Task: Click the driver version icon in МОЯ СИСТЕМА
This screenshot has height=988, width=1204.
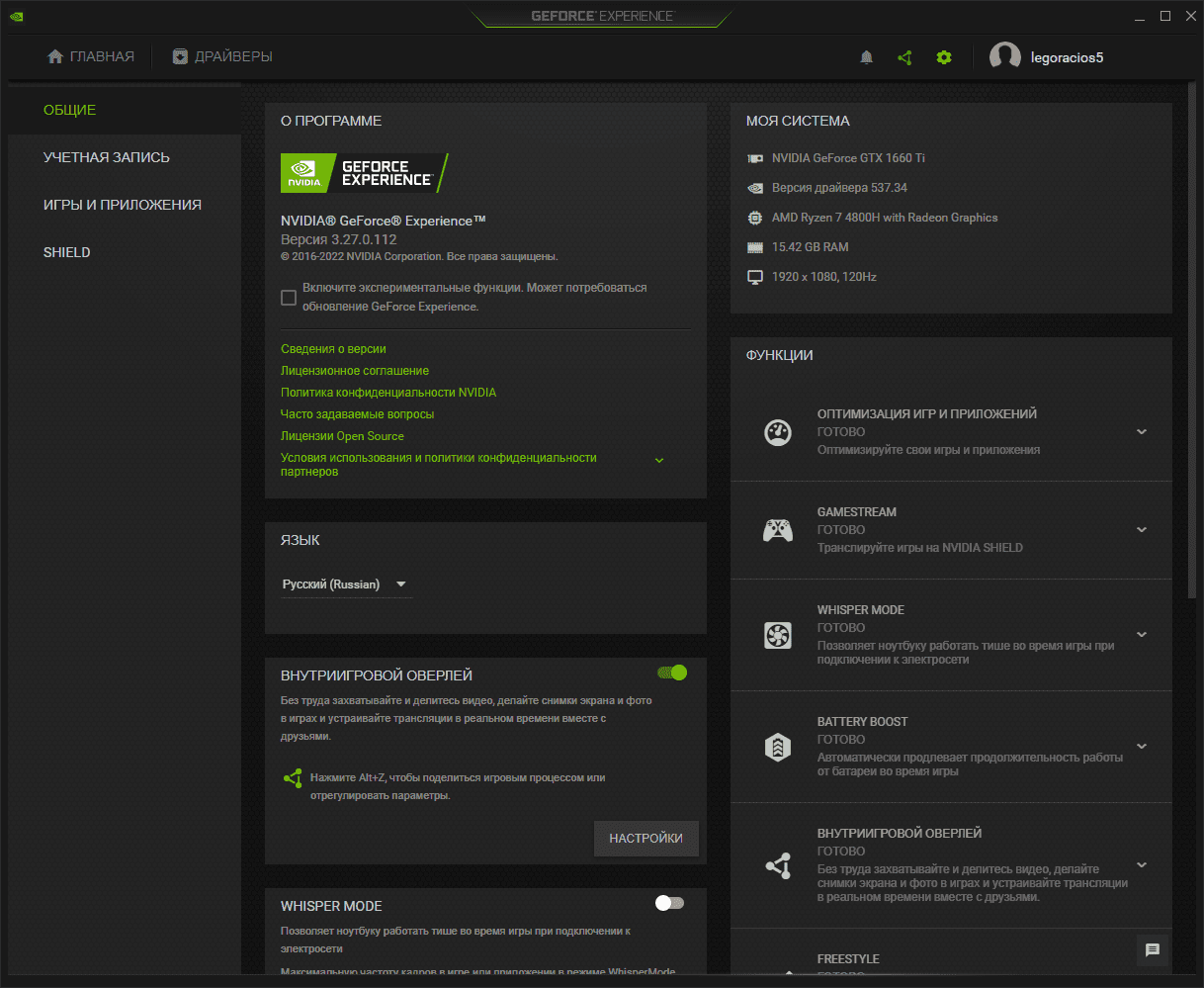Action: click(x=755, y=188)
